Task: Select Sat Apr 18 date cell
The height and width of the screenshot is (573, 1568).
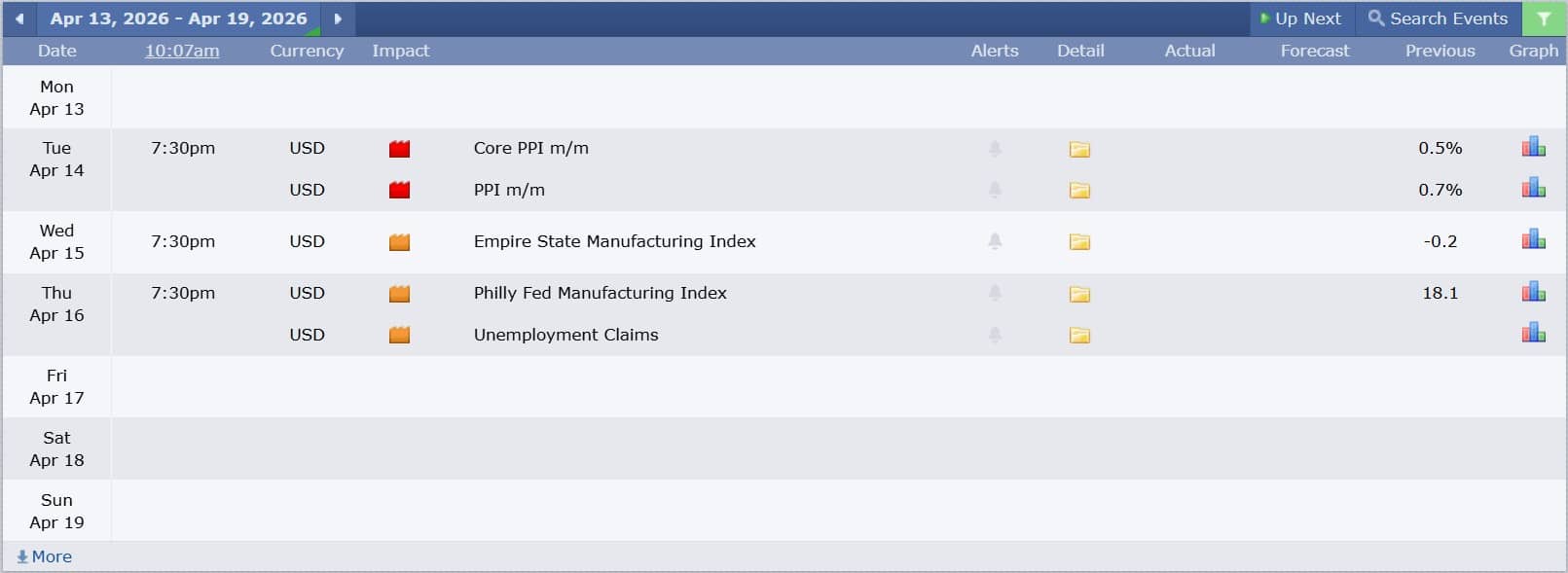Action: point(56,448)
